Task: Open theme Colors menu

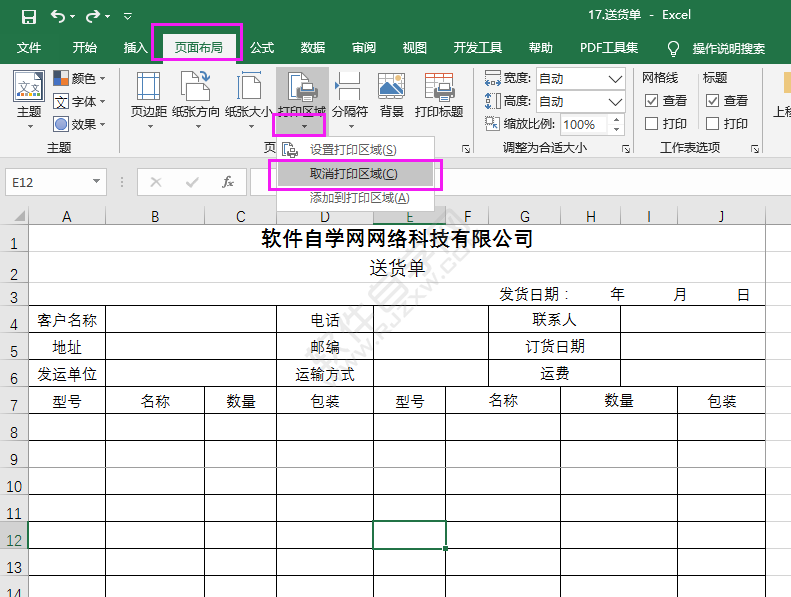Action: click(79, 78)
